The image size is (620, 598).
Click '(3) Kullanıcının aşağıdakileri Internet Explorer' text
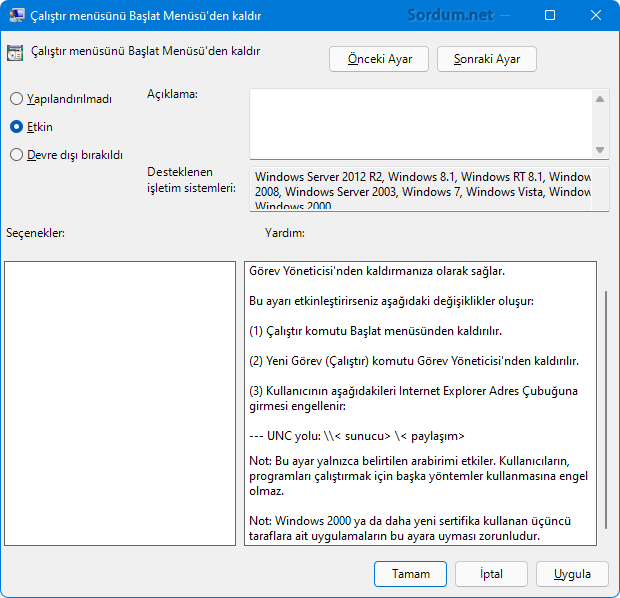point(413,398)
